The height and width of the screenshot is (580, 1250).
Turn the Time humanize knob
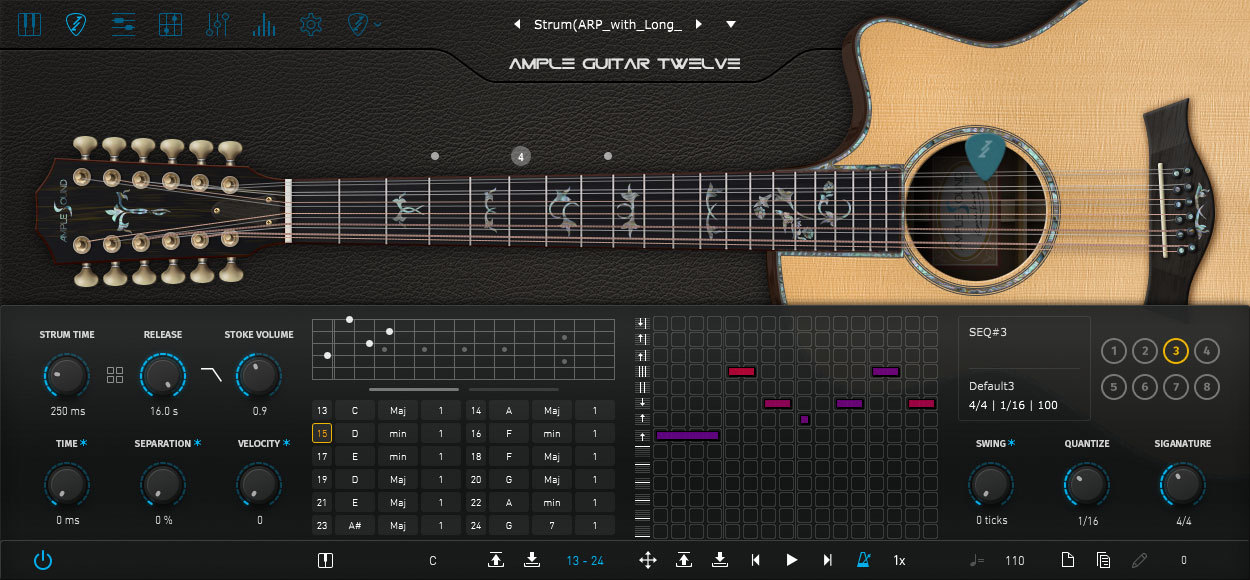click(x=67, y=485)
